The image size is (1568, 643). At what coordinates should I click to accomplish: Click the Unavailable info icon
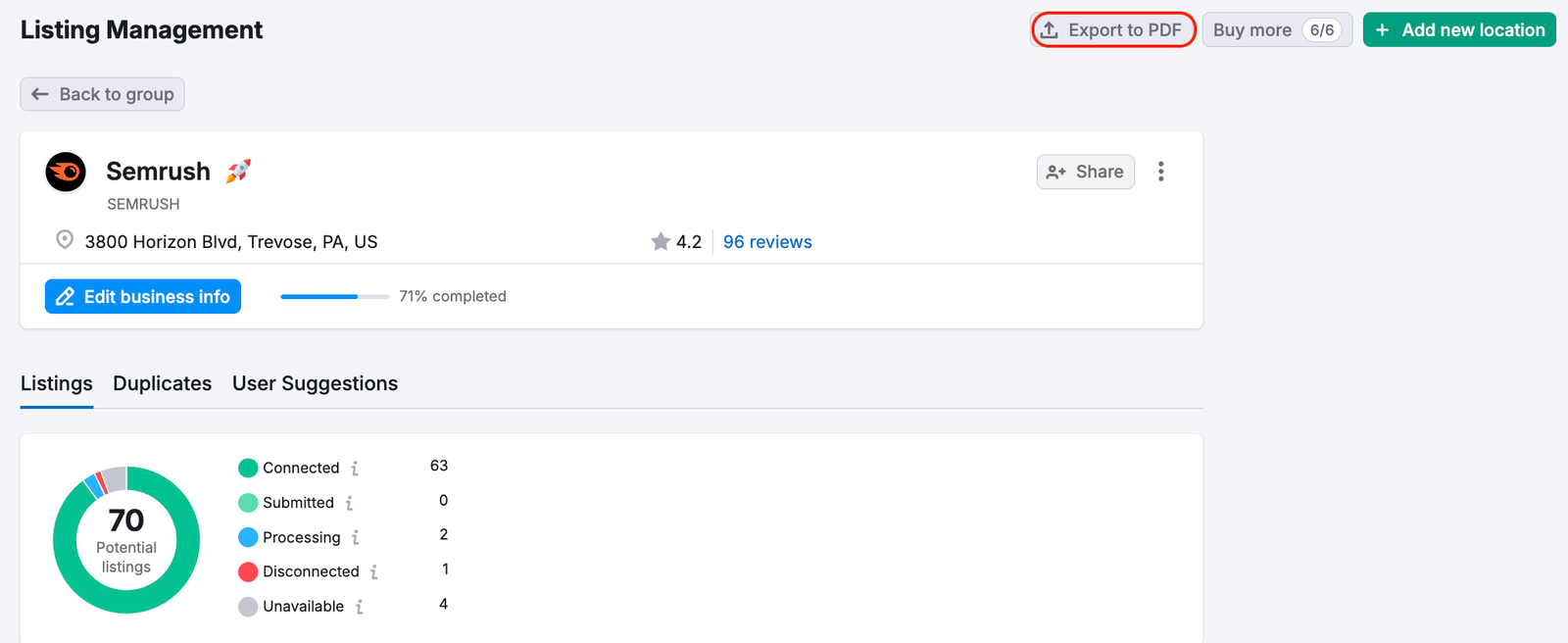(x=360, y=607)
